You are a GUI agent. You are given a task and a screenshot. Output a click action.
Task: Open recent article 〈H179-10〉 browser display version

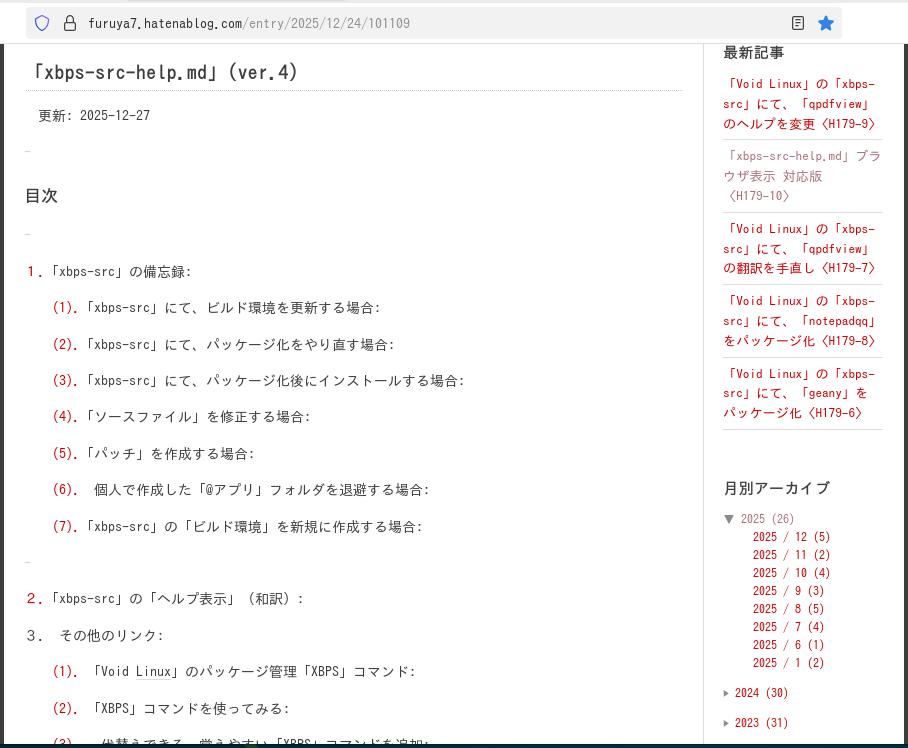click(x=801, y=176)
